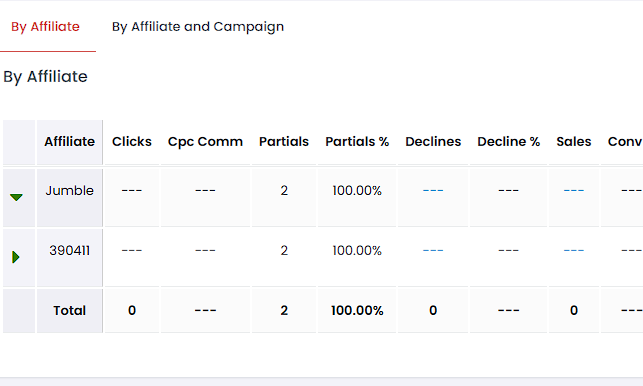Viewport: 643px width, 386px height.
Task: Switch to By Affiliate and Campaign tab
Action: (198, 27)
